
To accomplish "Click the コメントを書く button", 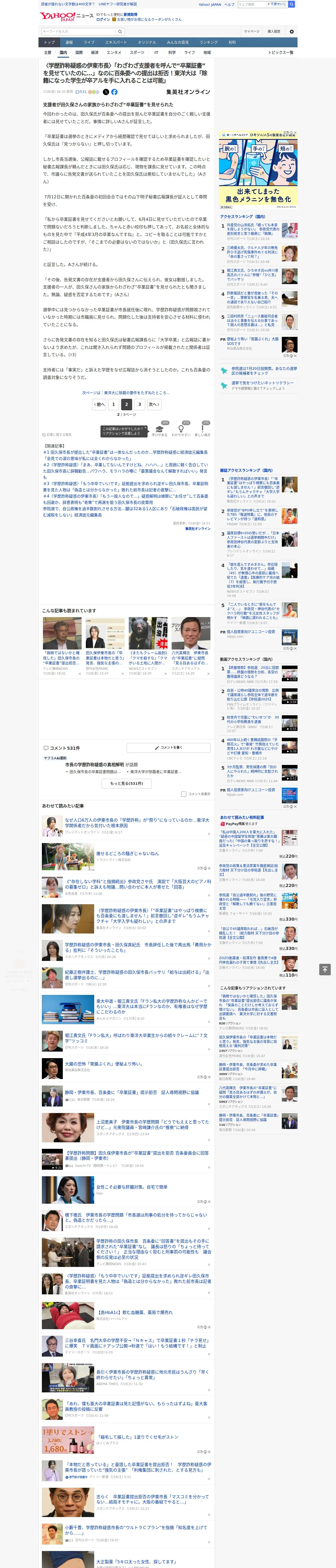I will [x=168, y=747].
